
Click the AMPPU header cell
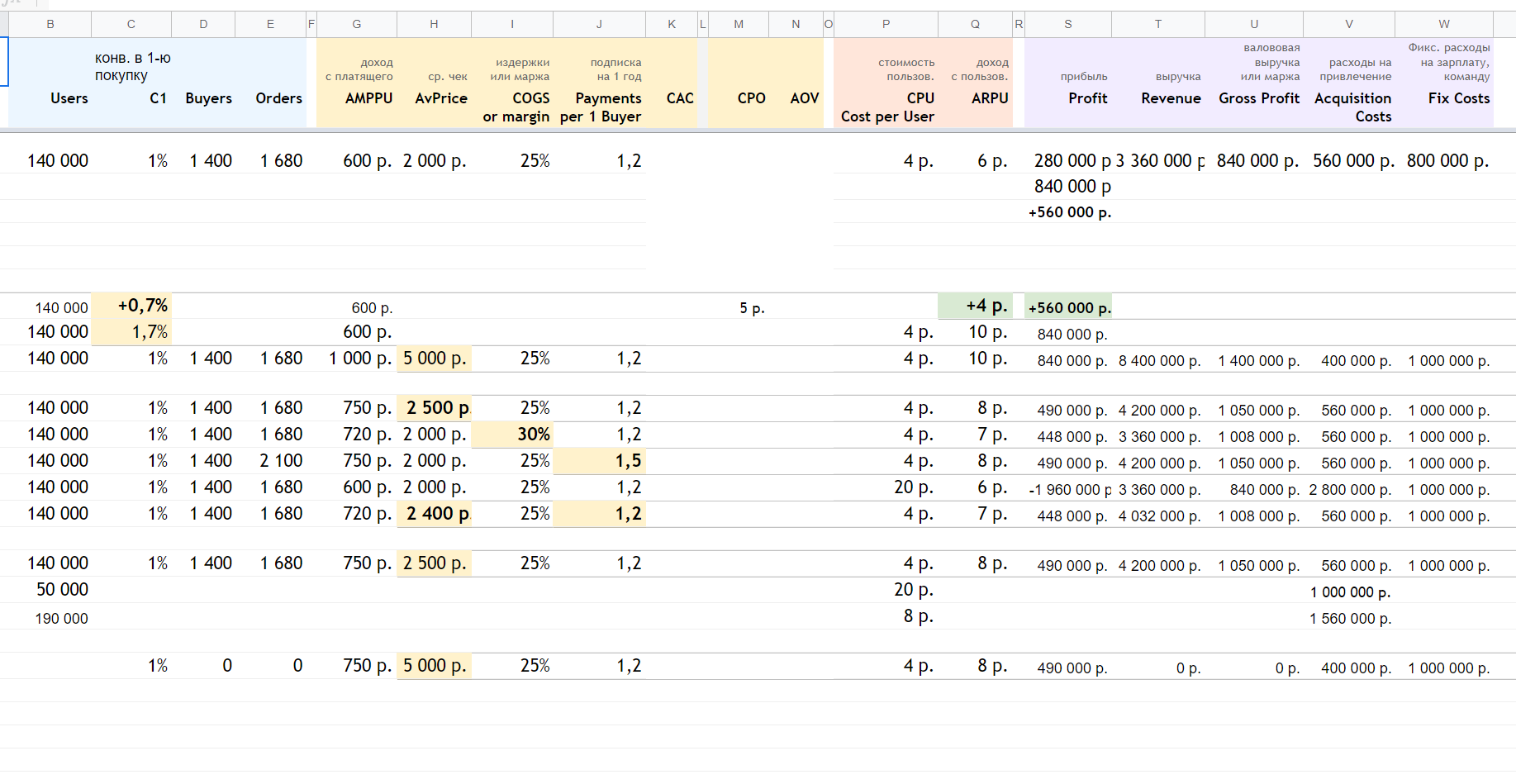pos(368,98)
